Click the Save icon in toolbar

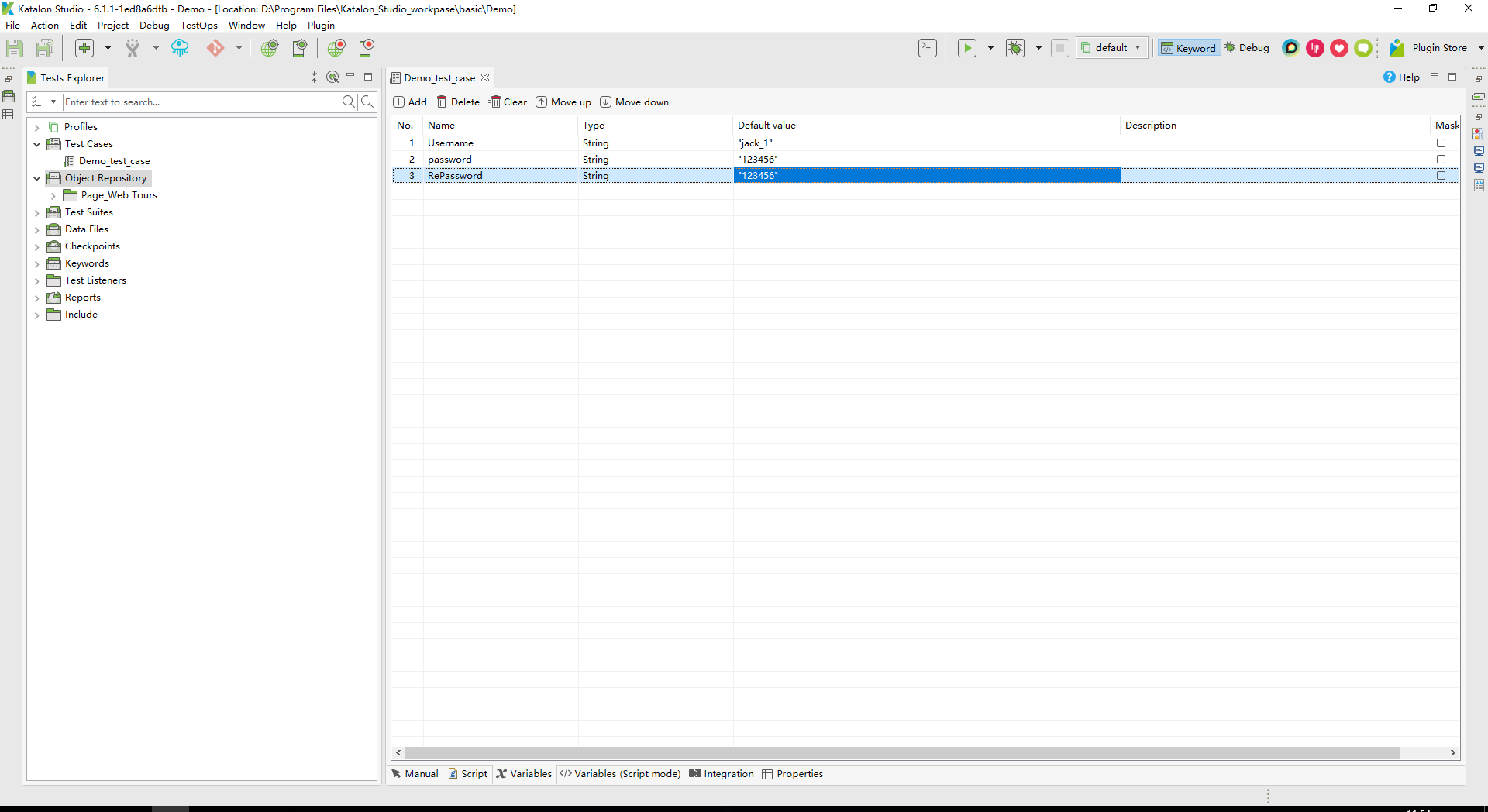click(x=15, y=48)
